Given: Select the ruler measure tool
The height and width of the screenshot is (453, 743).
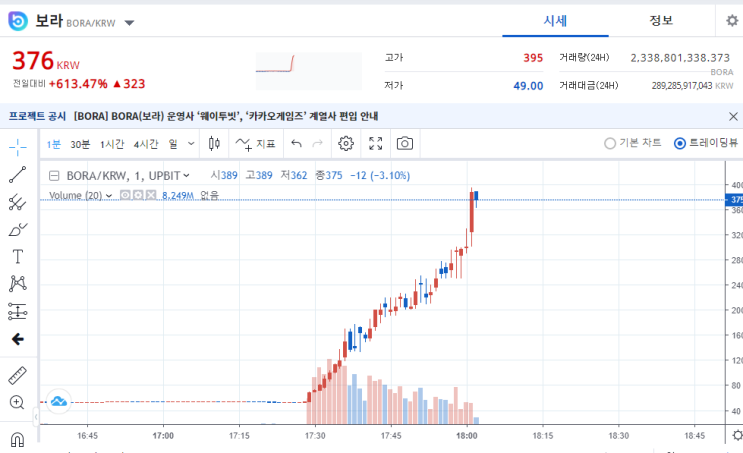Looking at the screenshot, I should point(18,376).
